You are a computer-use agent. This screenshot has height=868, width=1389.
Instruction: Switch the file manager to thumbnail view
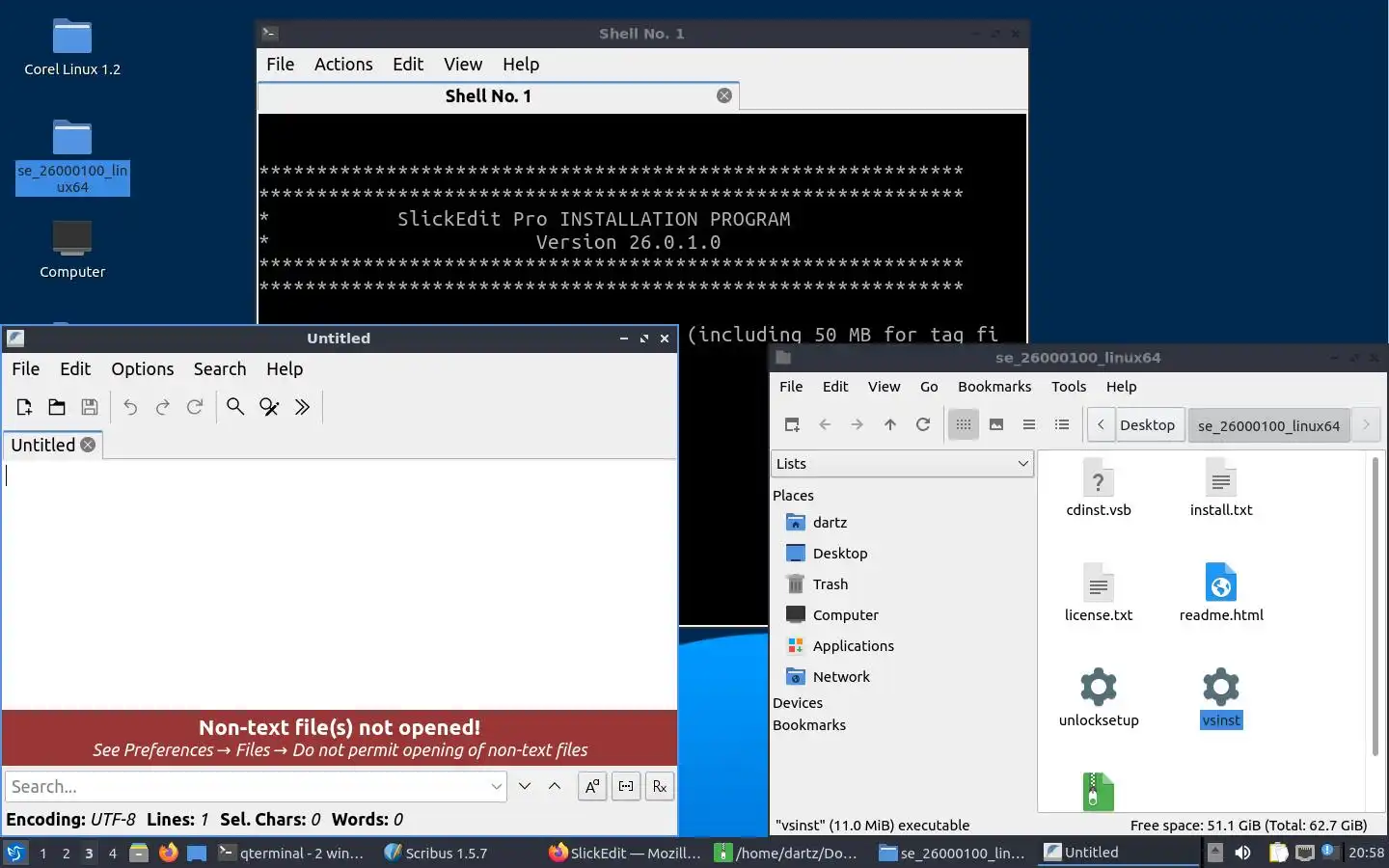tap(996, 424)
